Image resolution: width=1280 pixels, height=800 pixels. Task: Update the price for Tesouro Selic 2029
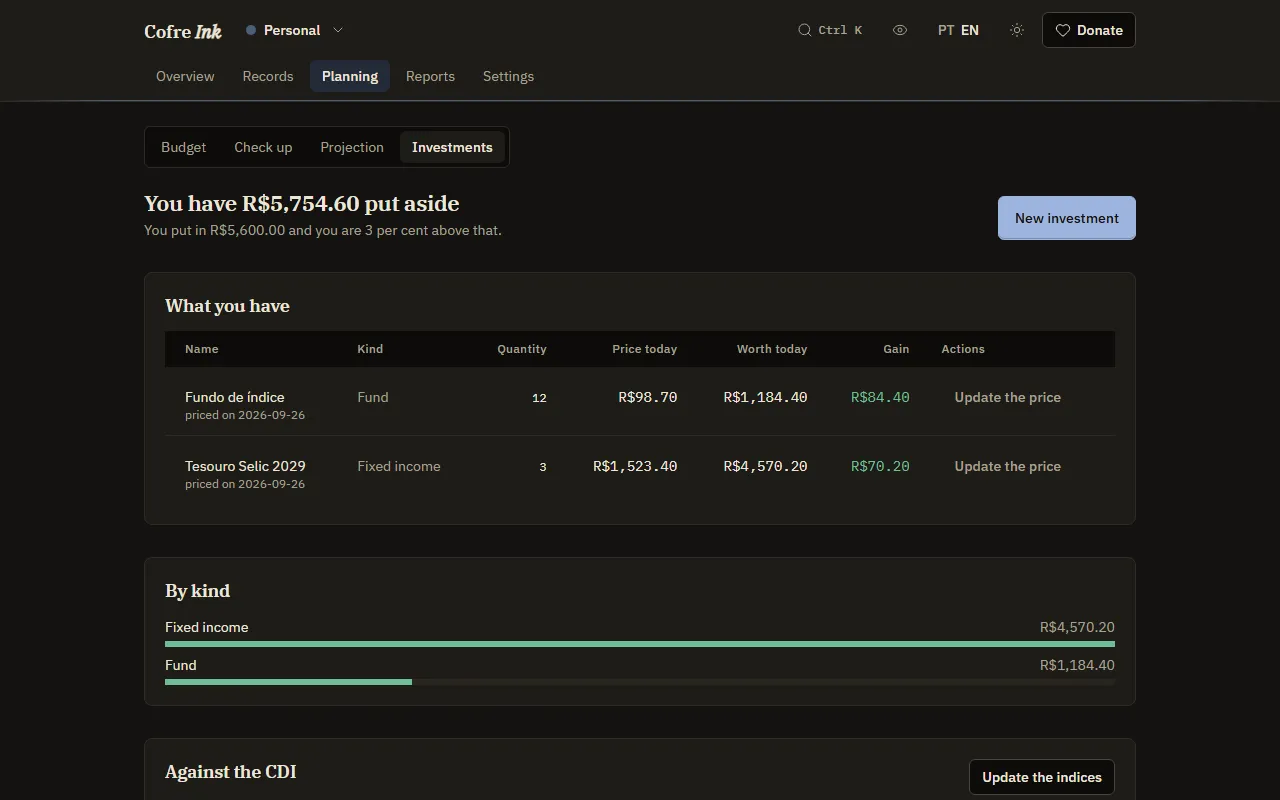click(x=1008, y=466)
